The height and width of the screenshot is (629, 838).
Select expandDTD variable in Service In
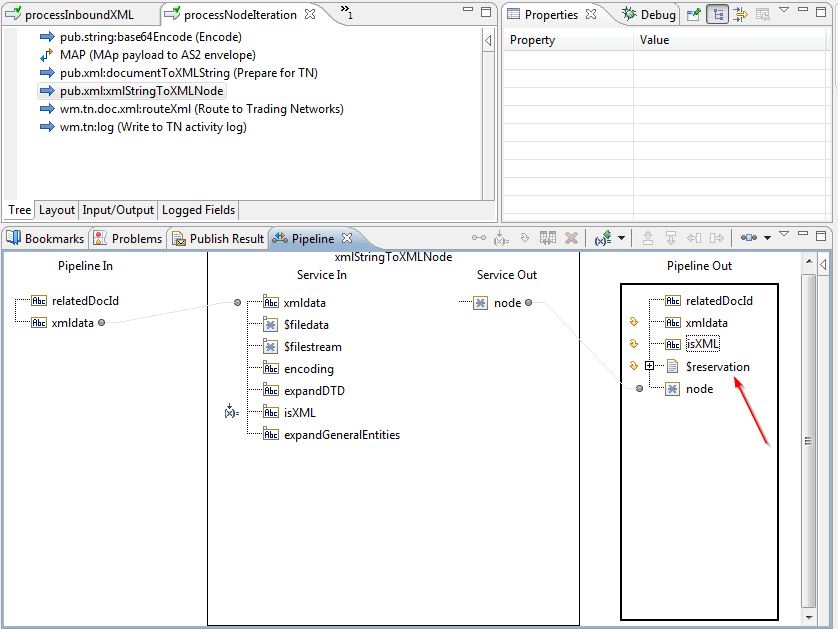click(x=314, y=391)
